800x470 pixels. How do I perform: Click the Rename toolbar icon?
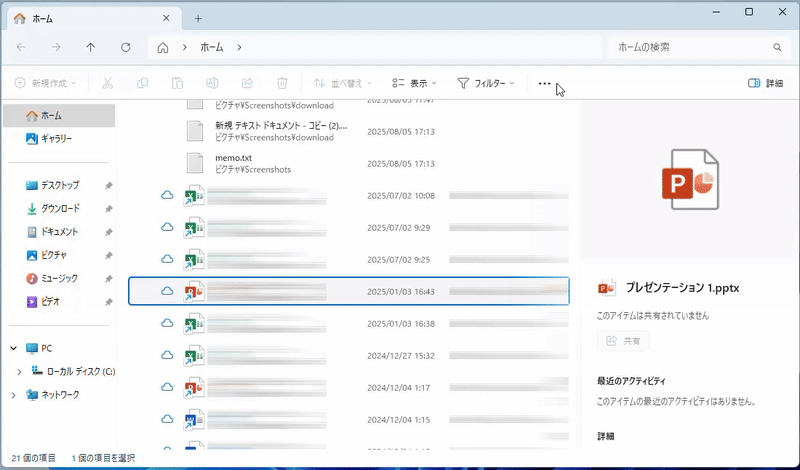[x=212, y=83]
